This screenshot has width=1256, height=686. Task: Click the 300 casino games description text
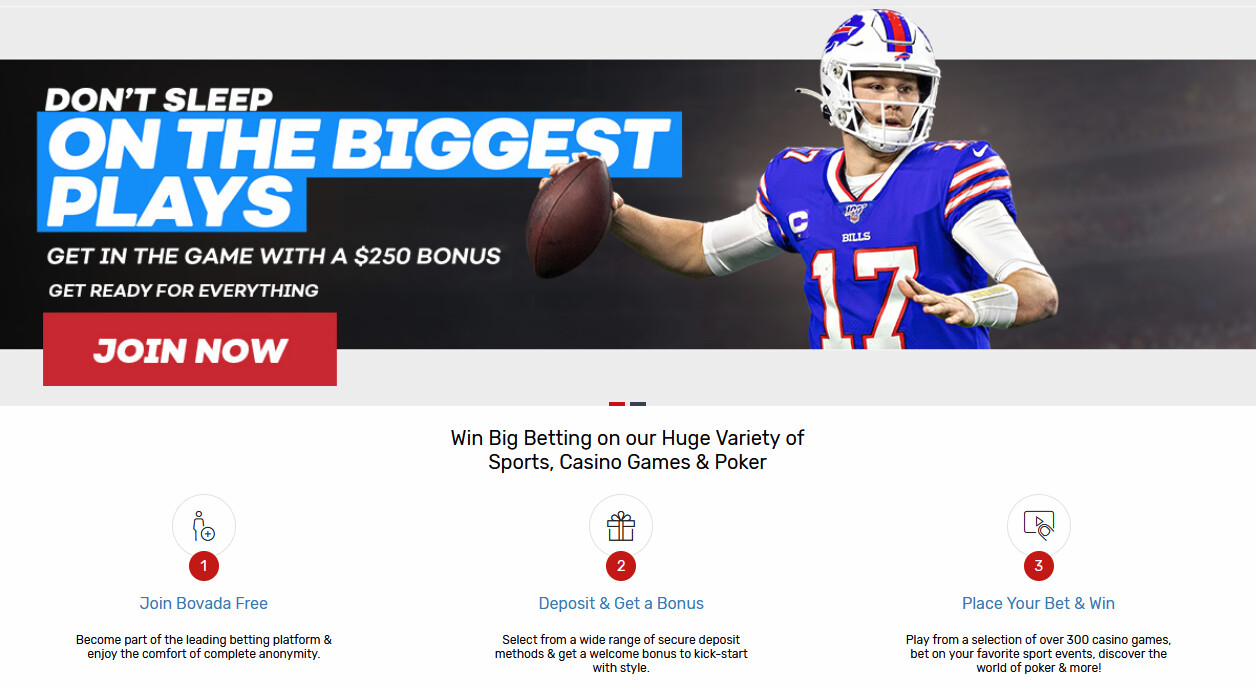pyautogui.click(x=1039, y=654)
